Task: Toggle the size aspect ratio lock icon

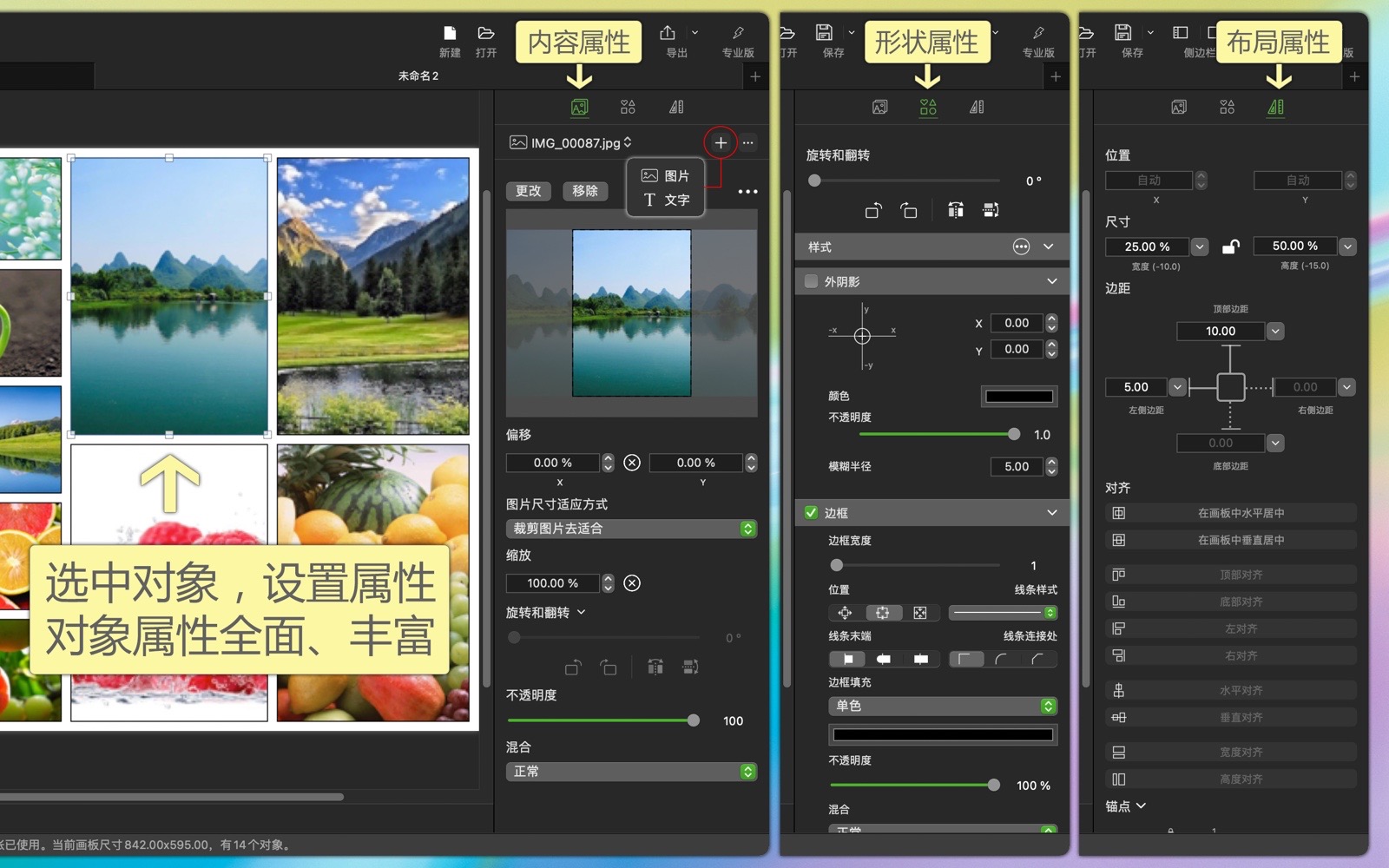Action: click(1230, 247)
